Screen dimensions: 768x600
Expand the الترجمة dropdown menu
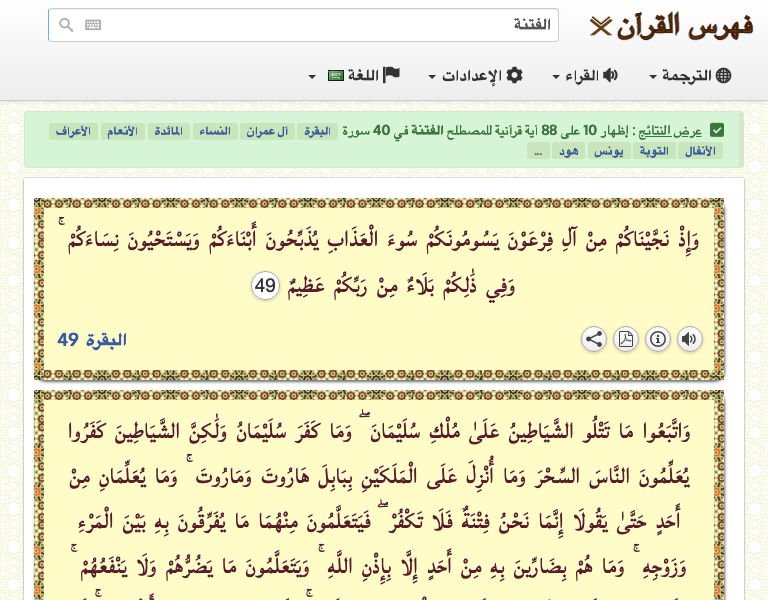click(x=690, y=76)
